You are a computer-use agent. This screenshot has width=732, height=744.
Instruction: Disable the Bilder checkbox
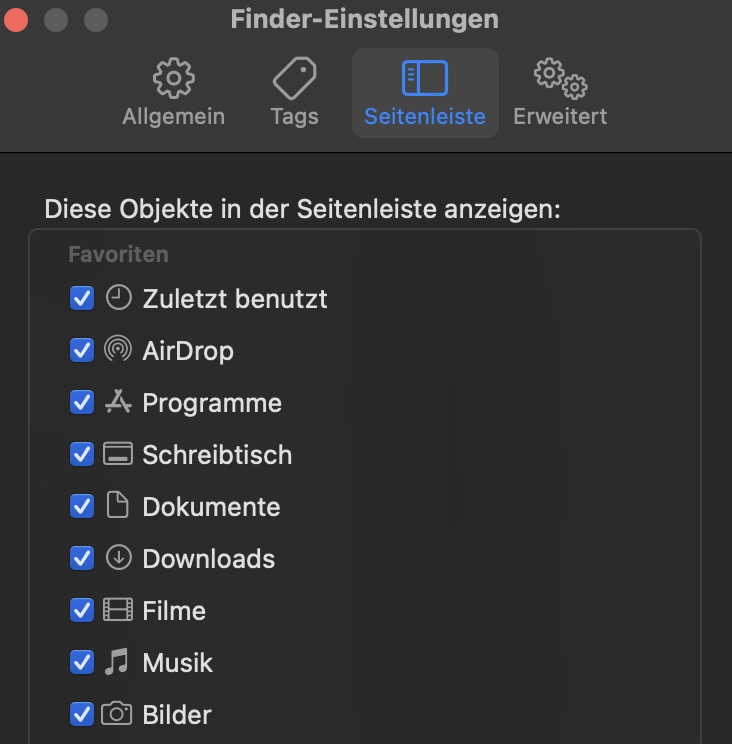pos(82,714)
